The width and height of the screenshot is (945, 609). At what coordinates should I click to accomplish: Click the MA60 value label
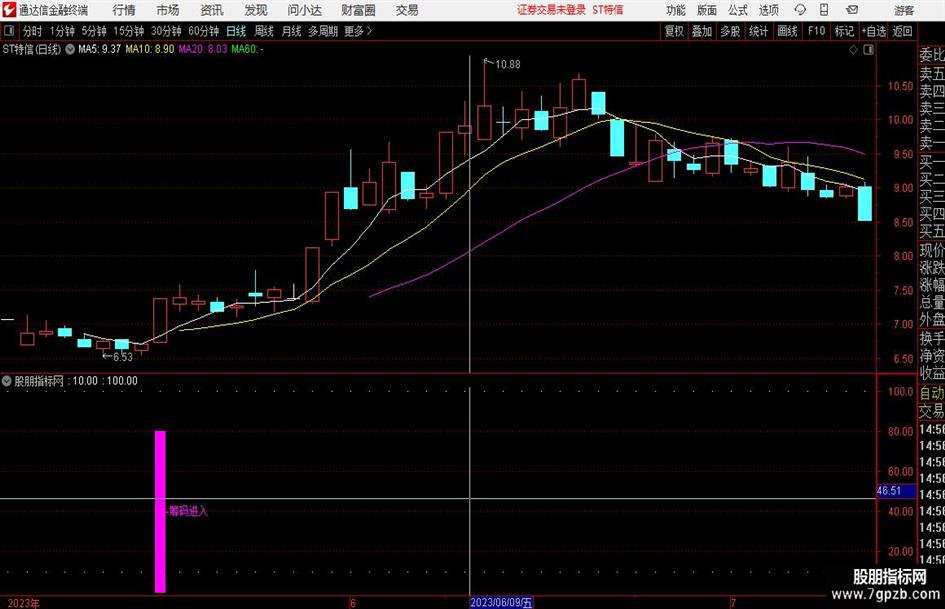click(247, 49)
